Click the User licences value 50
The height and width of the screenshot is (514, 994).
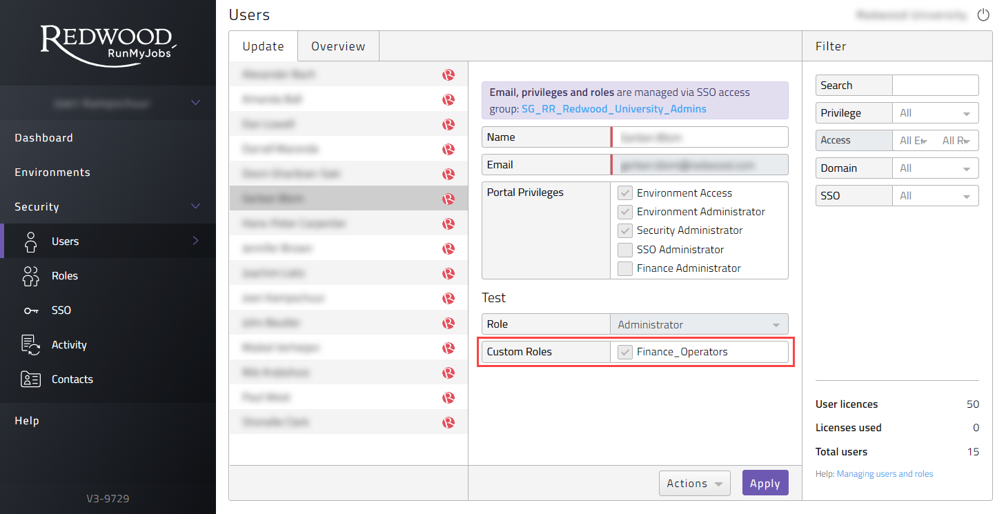pos(972,404)
